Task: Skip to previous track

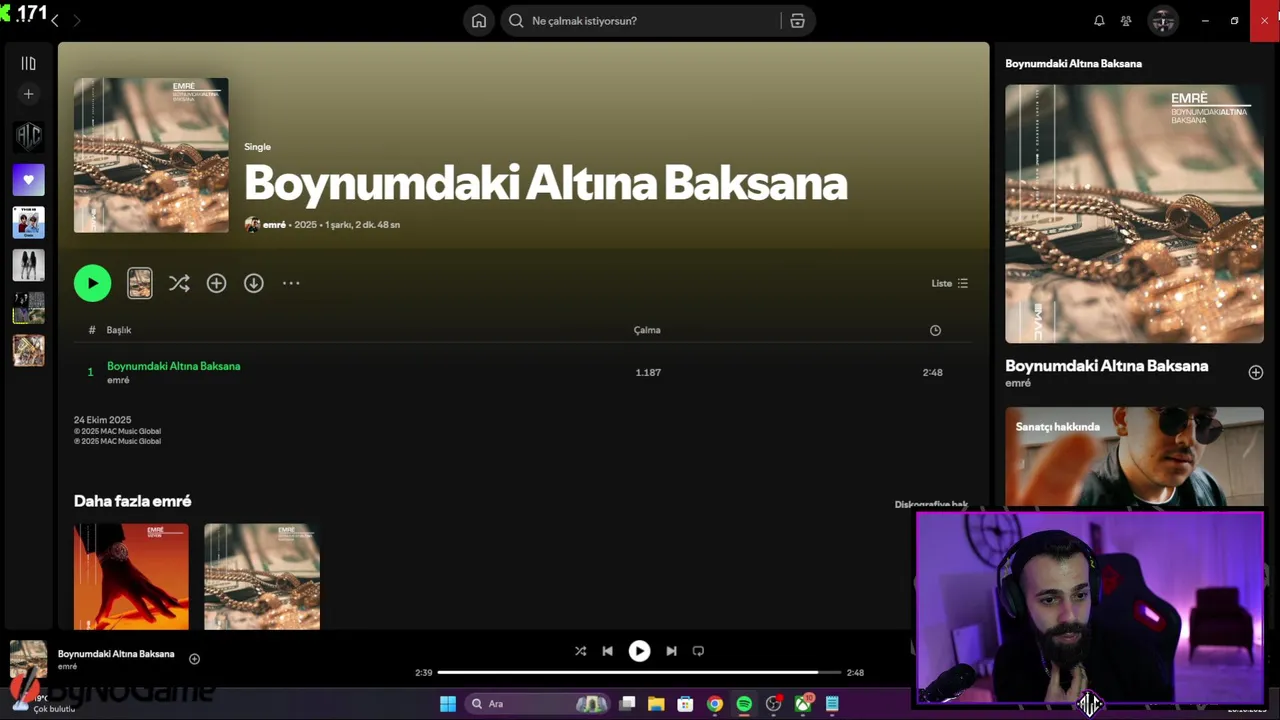Action: [x=607, y=651]
